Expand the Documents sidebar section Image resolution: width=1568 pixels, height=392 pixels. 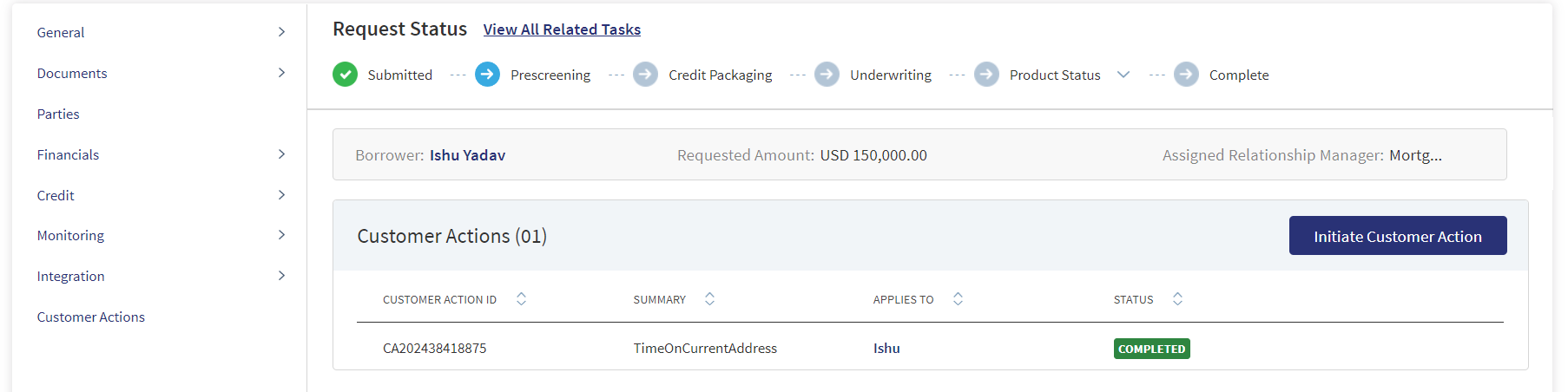tap(281, 73)
